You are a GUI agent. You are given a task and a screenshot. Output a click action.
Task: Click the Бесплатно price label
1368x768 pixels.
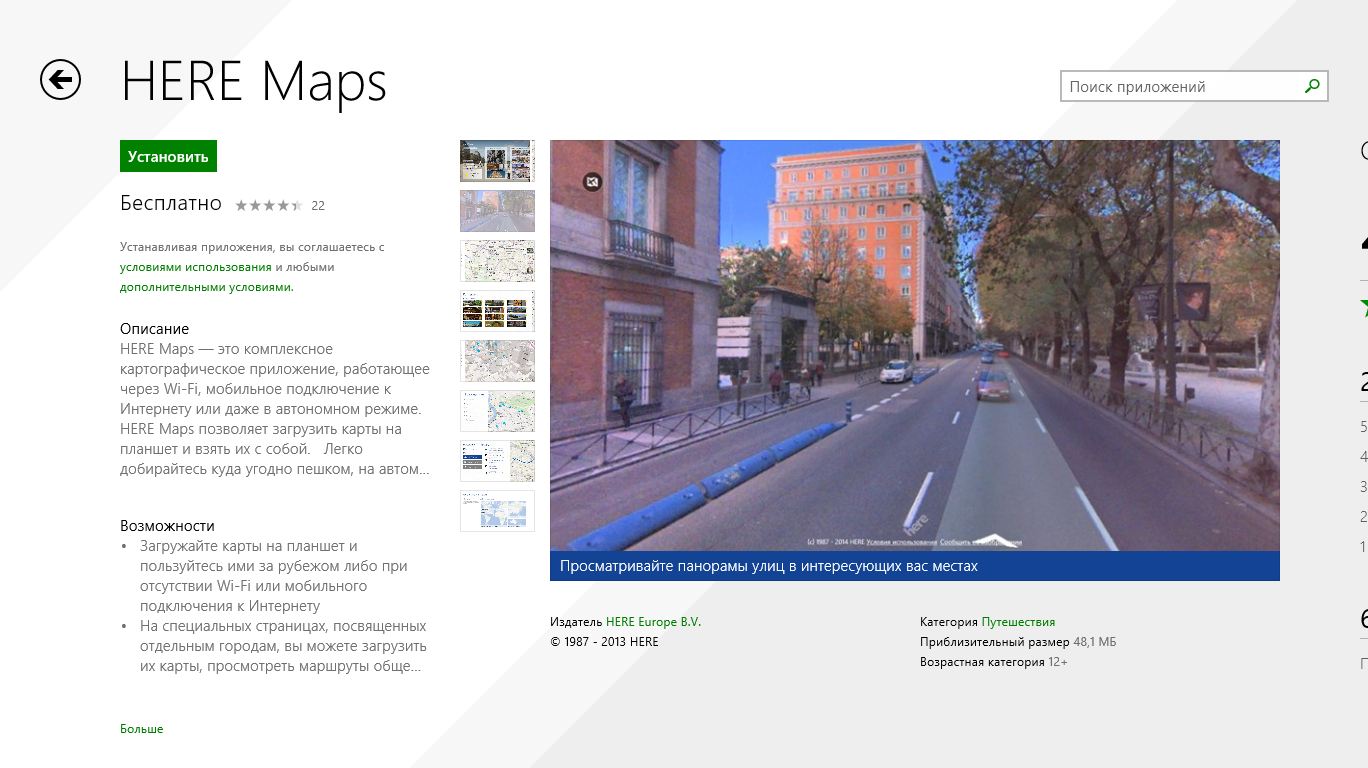(x=171, y=203)
